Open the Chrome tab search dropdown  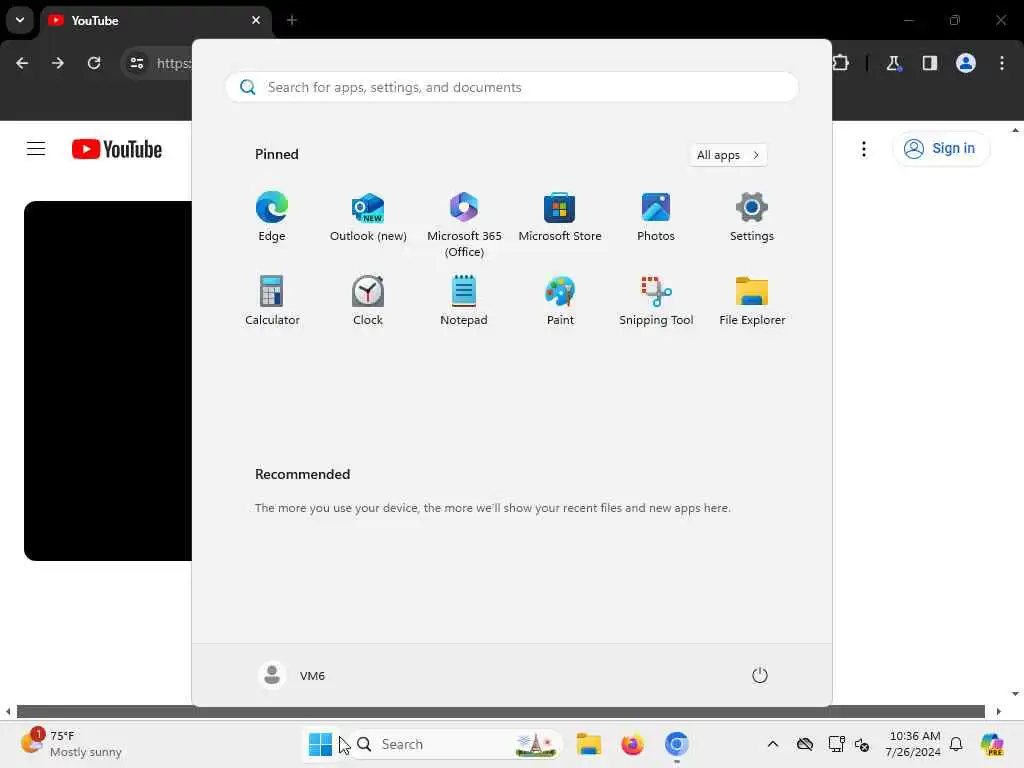20,20
